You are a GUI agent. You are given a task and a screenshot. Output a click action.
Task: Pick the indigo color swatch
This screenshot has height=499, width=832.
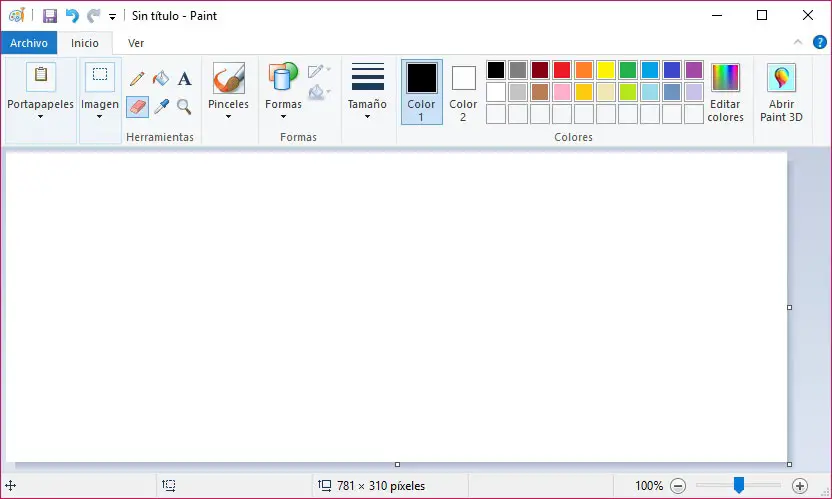[x=672, y=70]
